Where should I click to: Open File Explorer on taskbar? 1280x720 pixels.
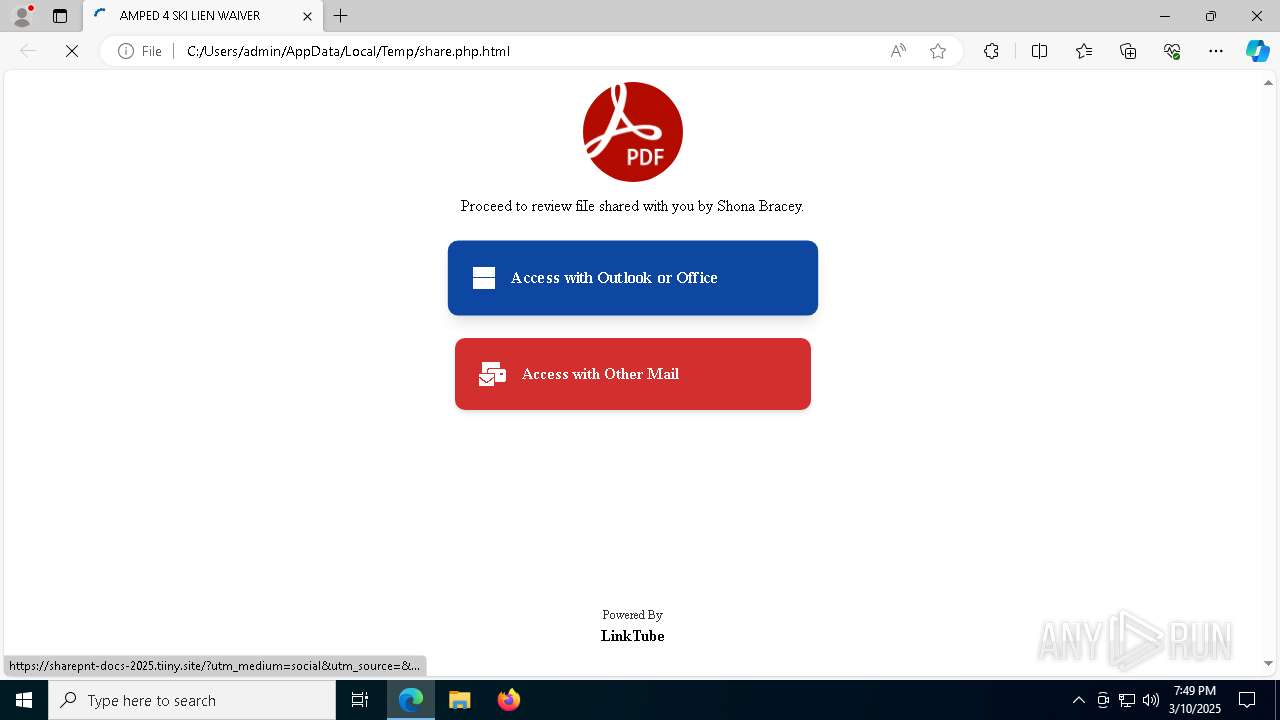(459, 700)
